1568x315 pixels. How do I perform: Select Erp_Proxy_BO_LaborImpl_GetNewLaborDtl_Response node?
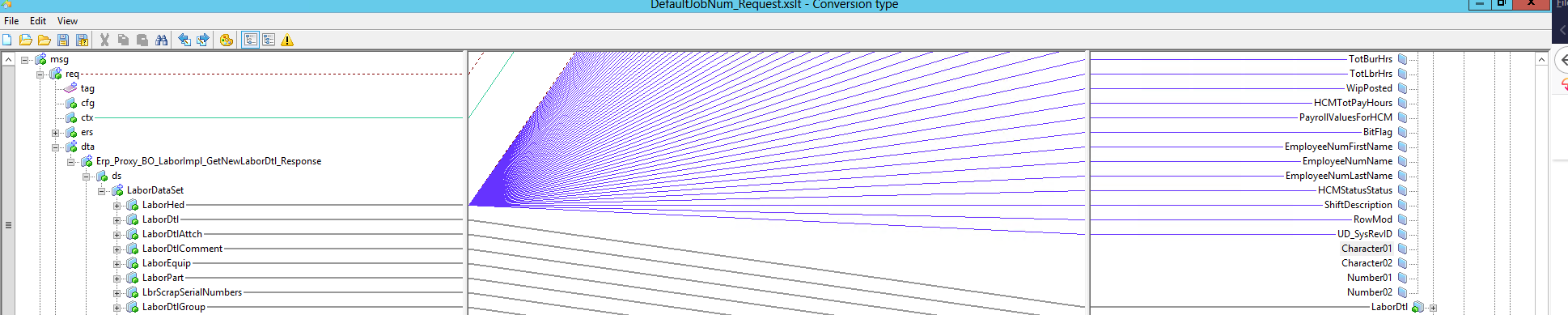(209, 161)
